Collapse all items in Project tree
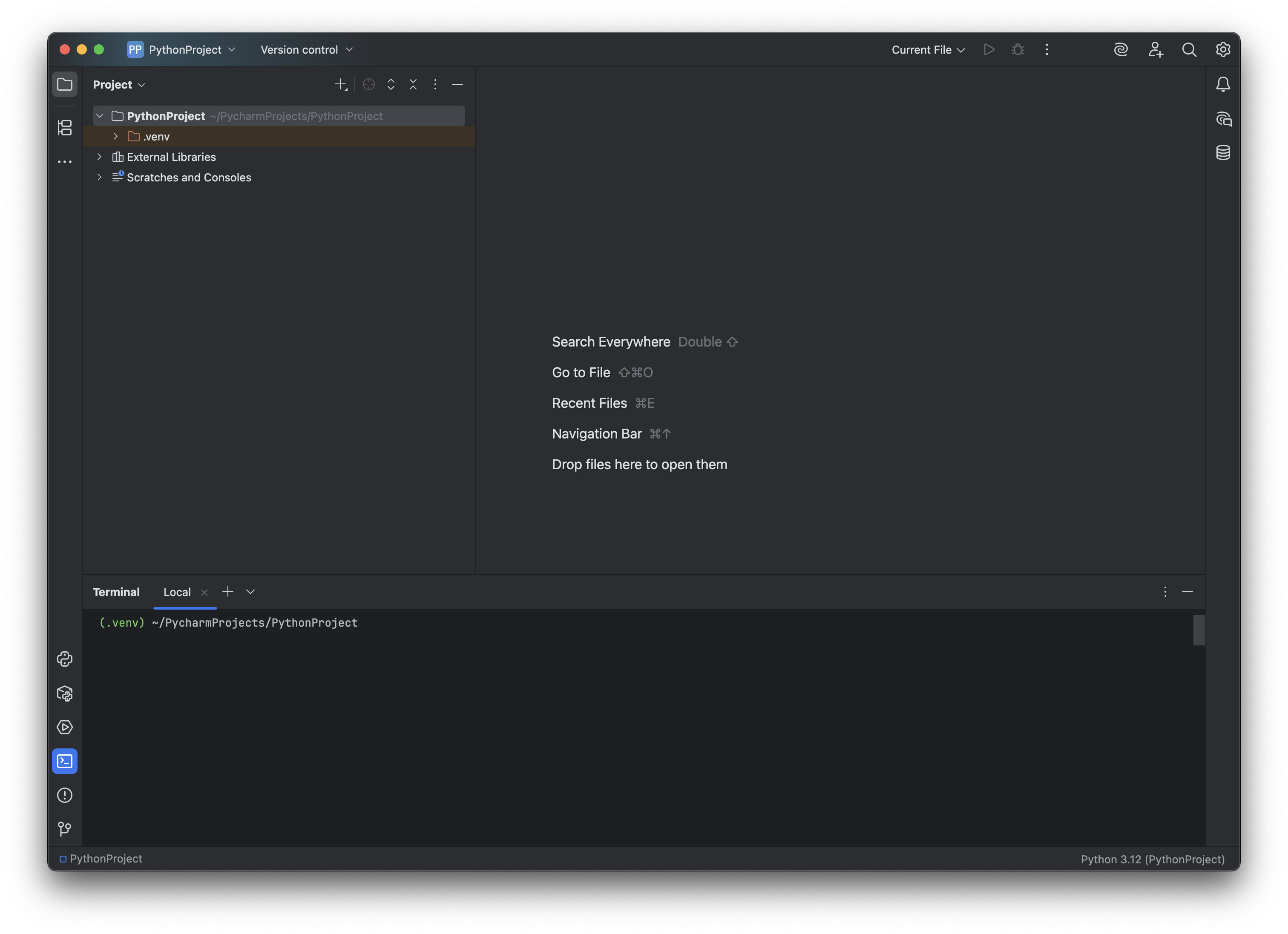 413,85
